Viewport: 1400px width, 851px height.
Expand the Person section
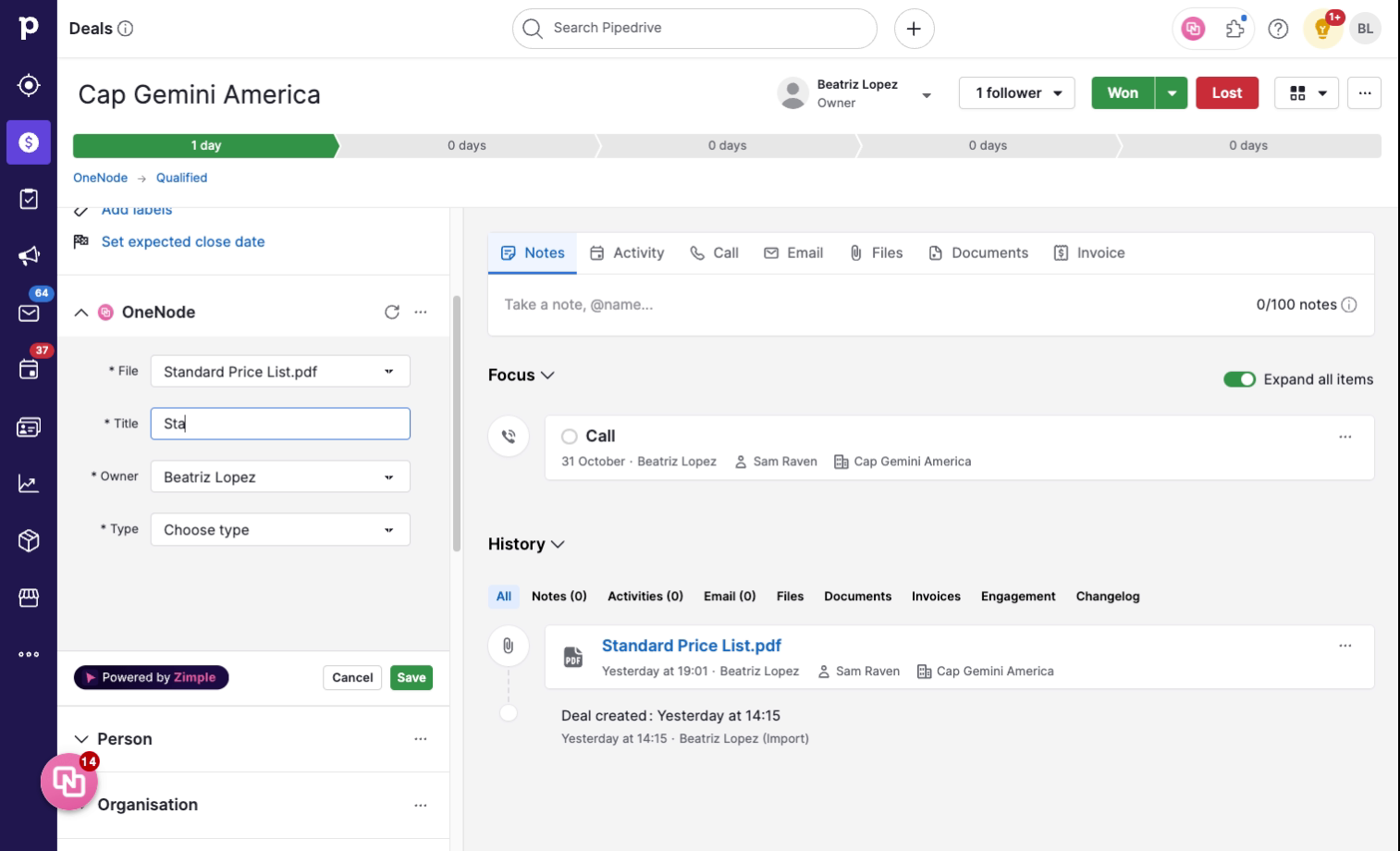[81, 739]
